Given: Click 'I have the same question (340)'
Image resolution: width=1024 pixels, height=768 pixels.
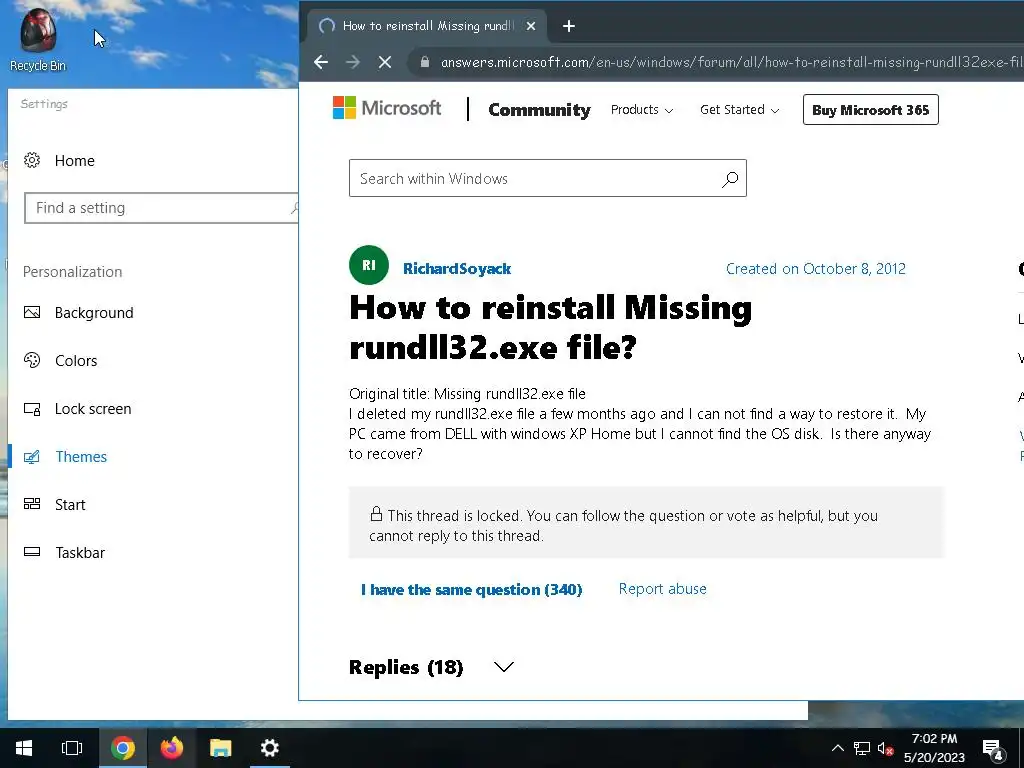Looking at the screenshot, I should coord(471,590).
